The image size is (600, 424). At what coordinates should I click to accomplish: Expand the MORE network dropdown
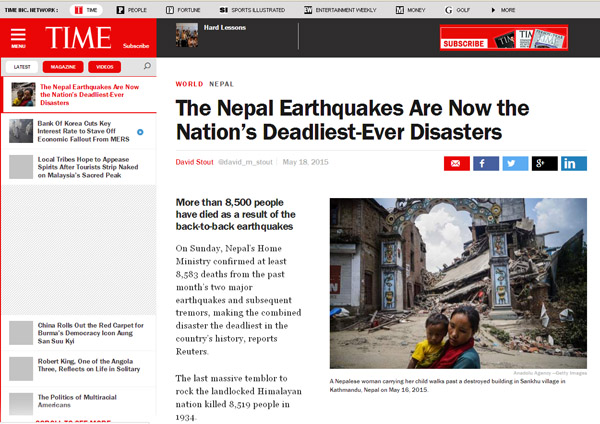pyautogui.click(x=504, y=9)
